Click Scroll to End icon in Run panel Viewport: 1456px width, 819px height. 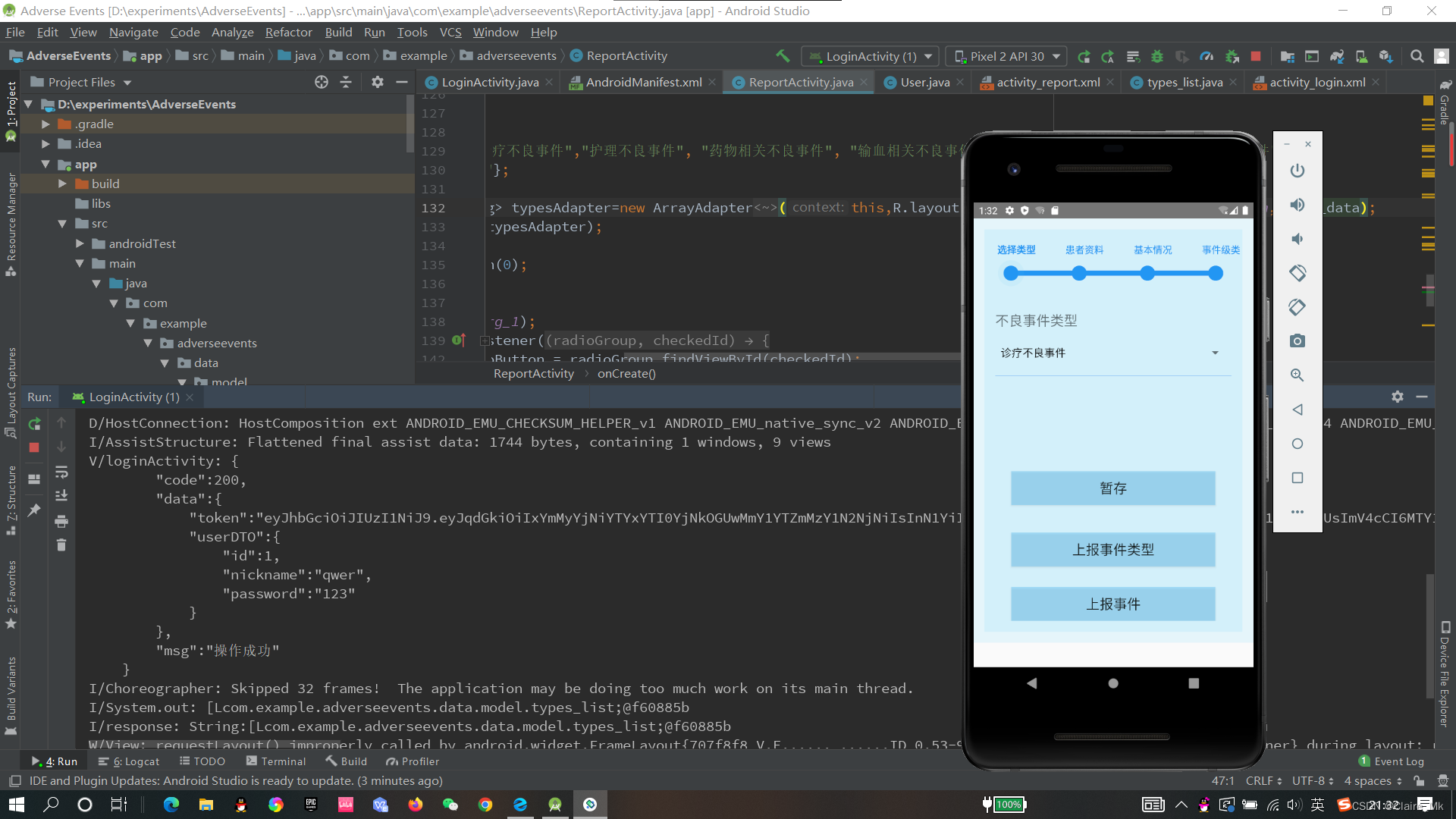[61, 496]
